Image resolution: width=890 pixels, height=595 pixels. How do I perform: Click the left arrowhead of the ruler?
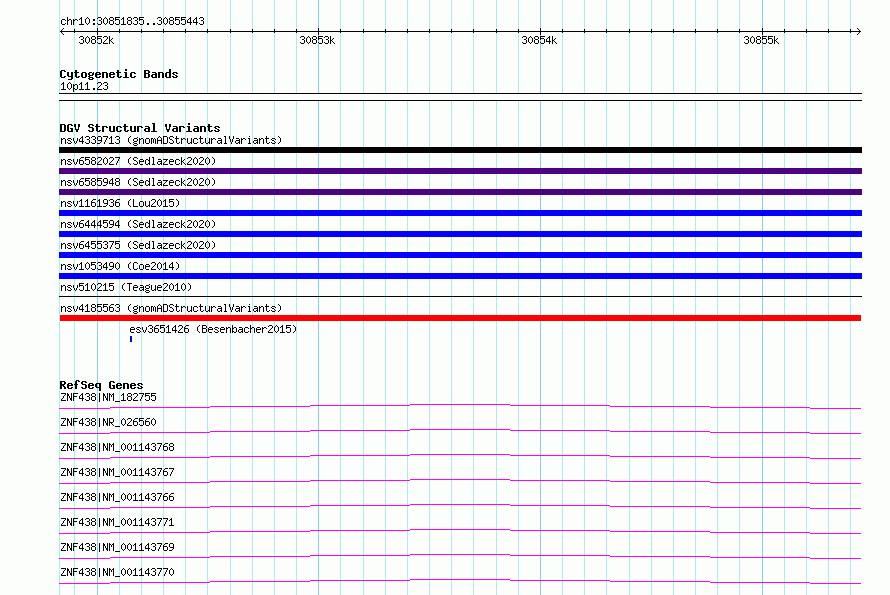pyautogui.click(x=62, y=31)
